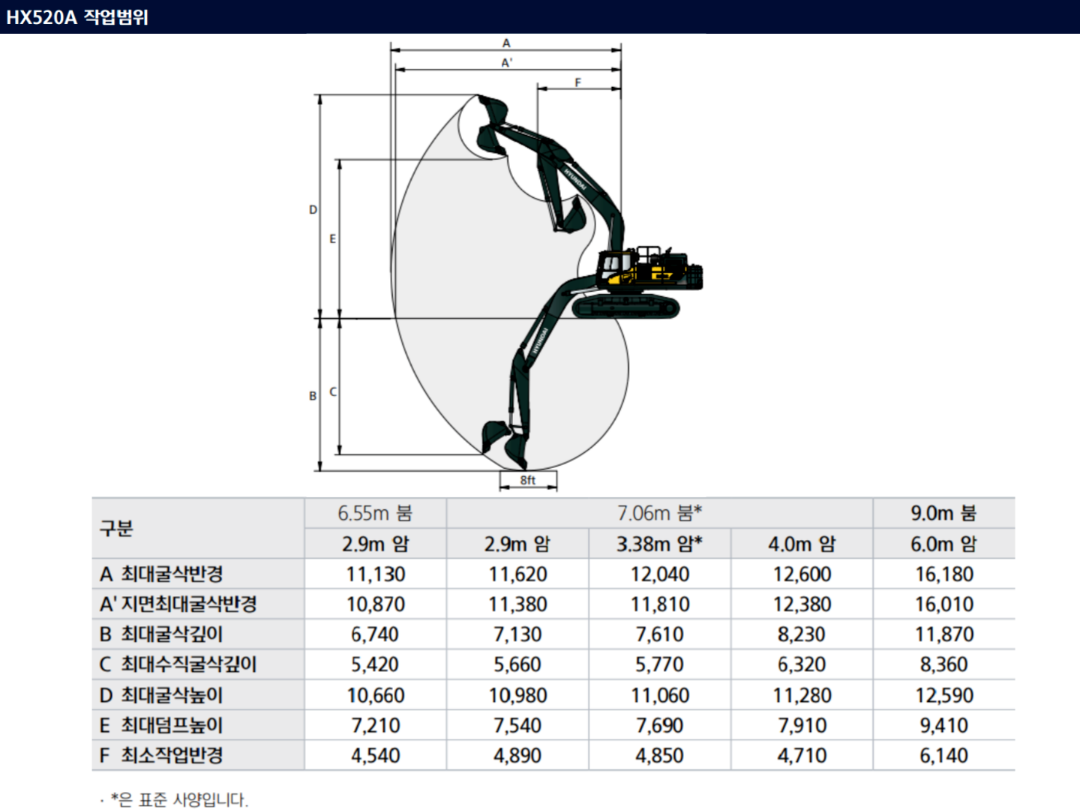Choose the value 11,060 in row D
Image resolution: width=1080 pixels, height=810 pixels.
pyautogui.click(x=660, y=695)
